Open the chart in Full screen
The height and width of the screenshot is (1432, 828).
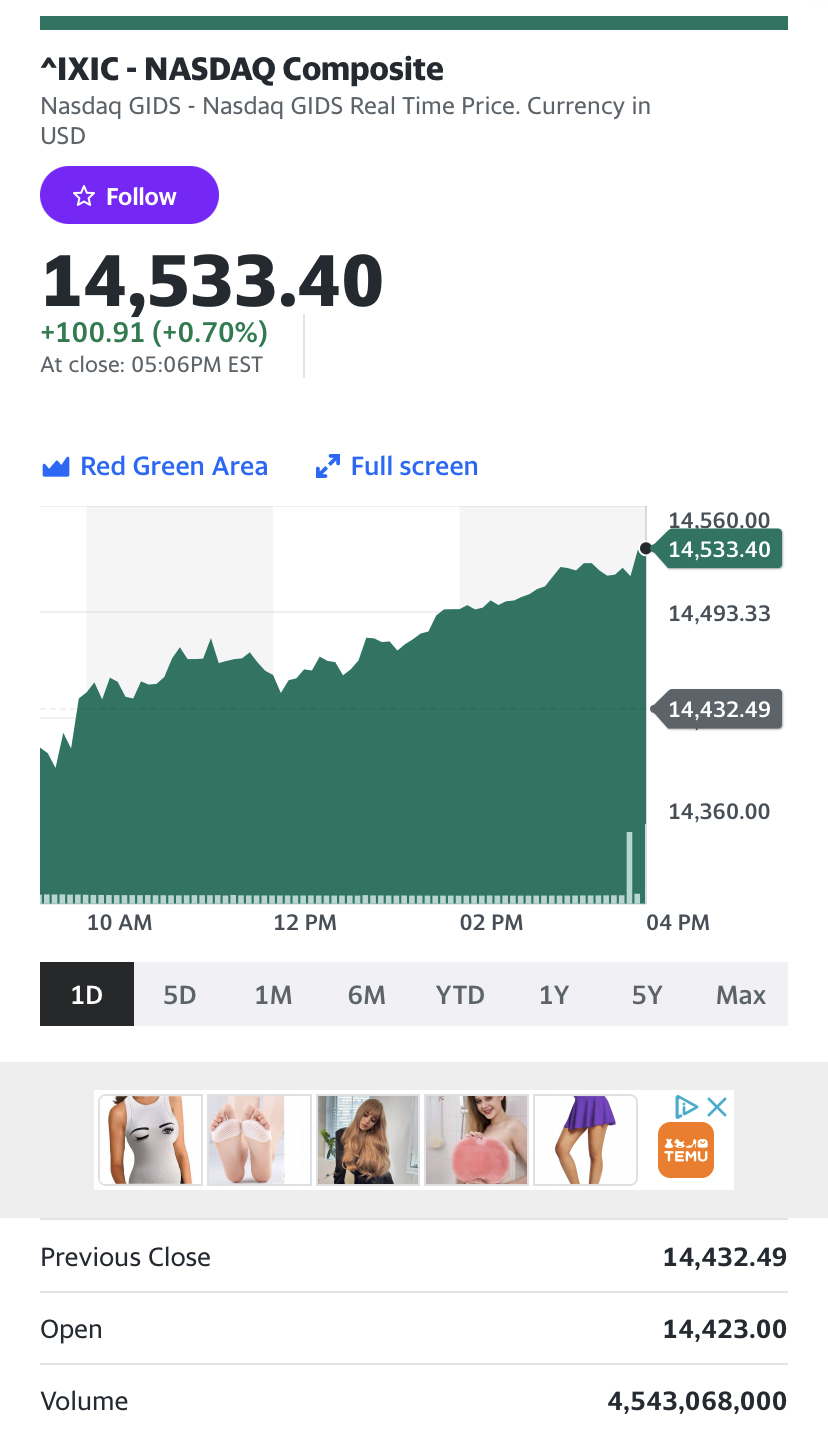[396, 466]
